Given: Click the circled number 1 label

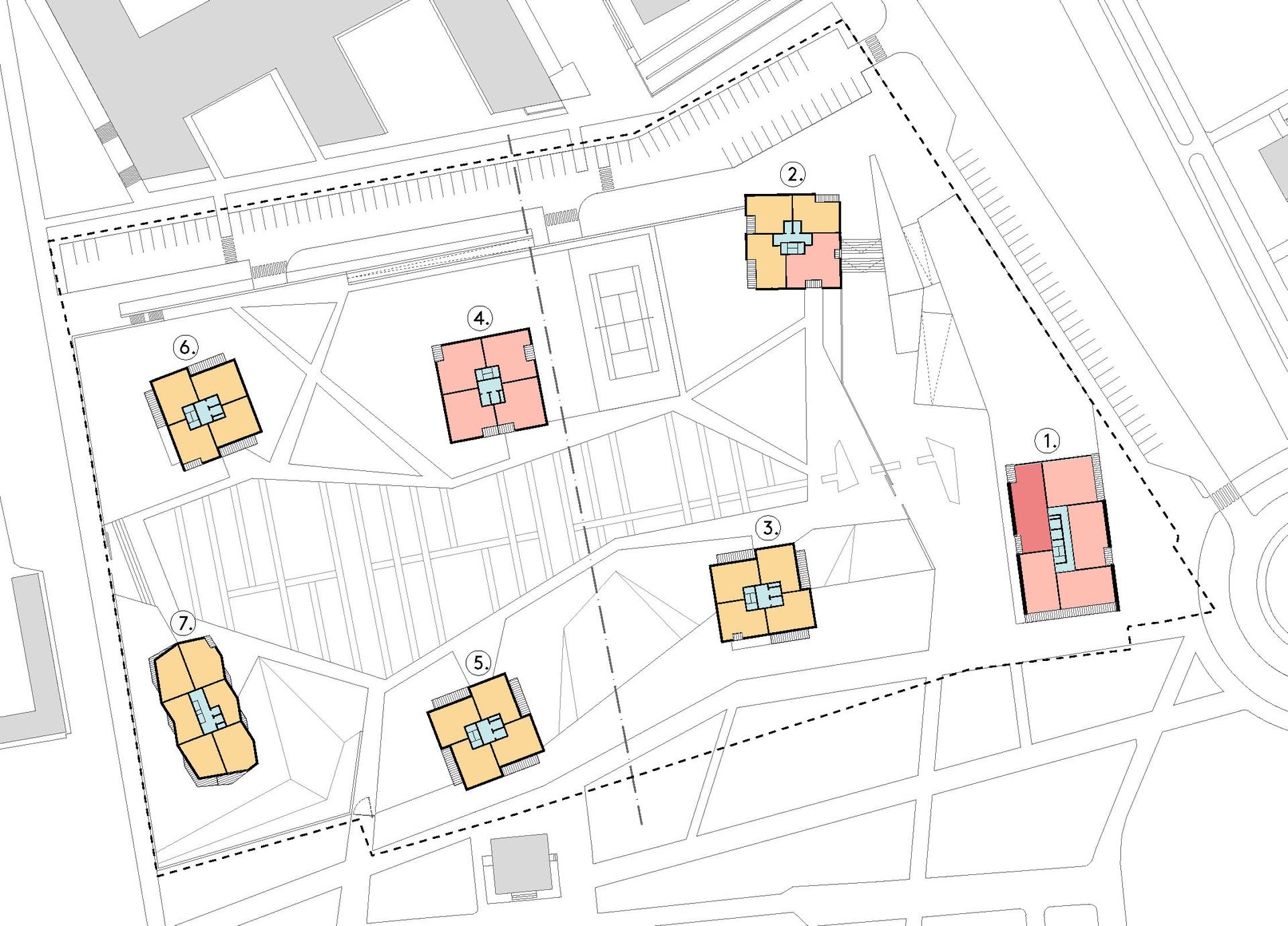Looking at the screenshot, I should pyautogui.click(x=1048, y=441).
